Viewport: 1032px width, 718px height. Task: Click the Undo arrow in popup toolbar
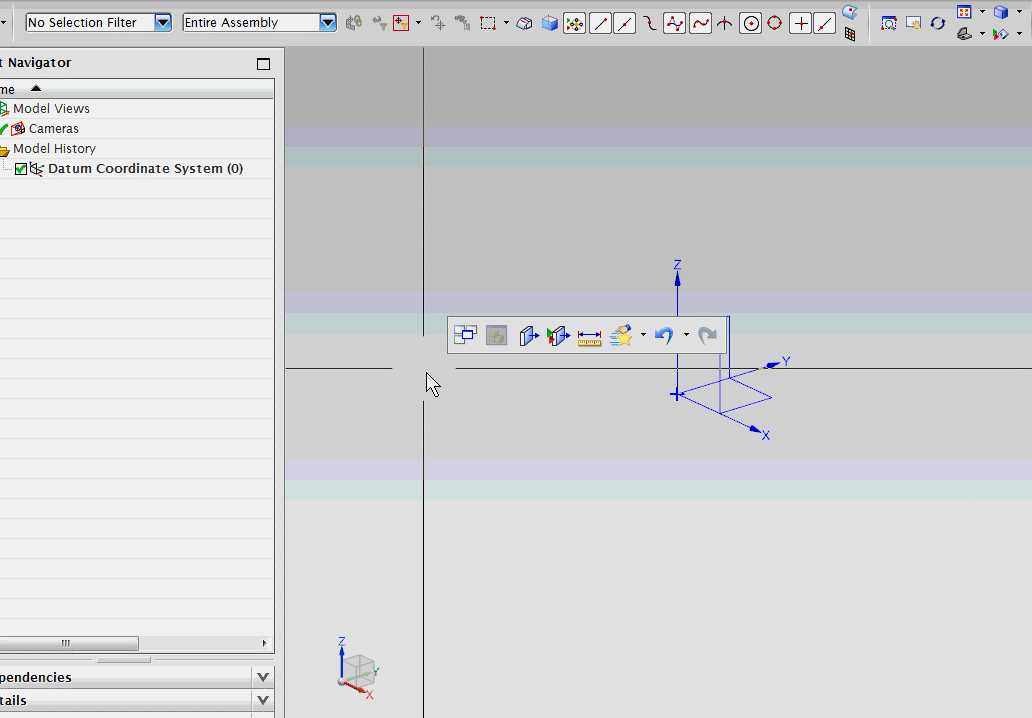664,336
